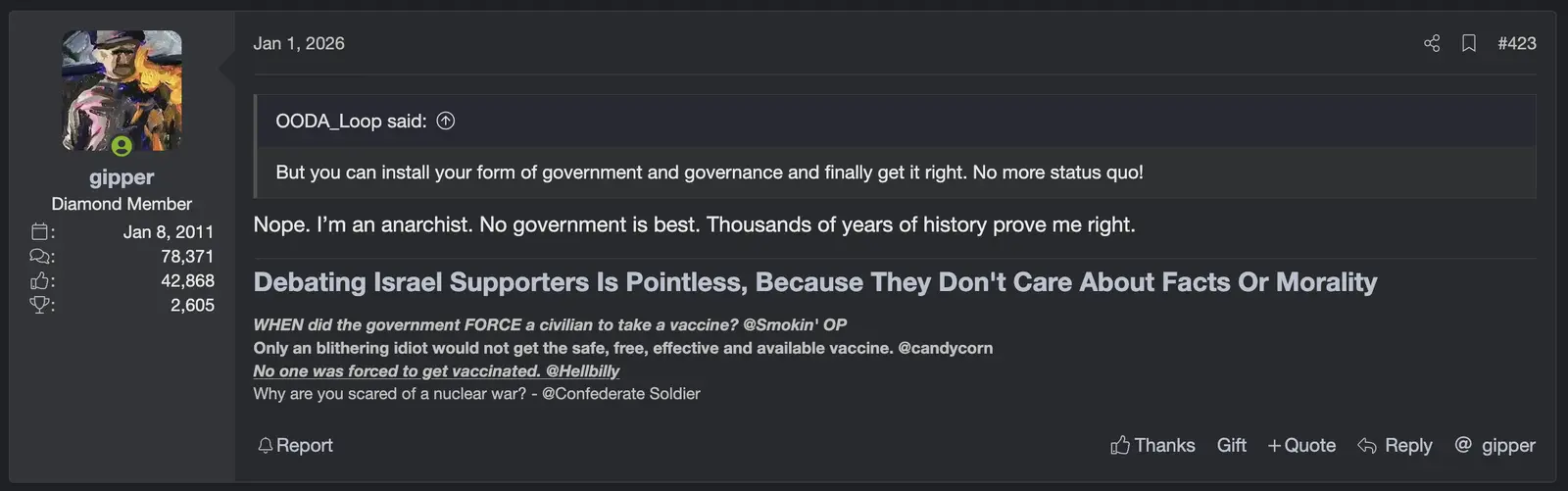
Task: Add post to multi-quote with +Quote
Action: [x=1301, y=445]
